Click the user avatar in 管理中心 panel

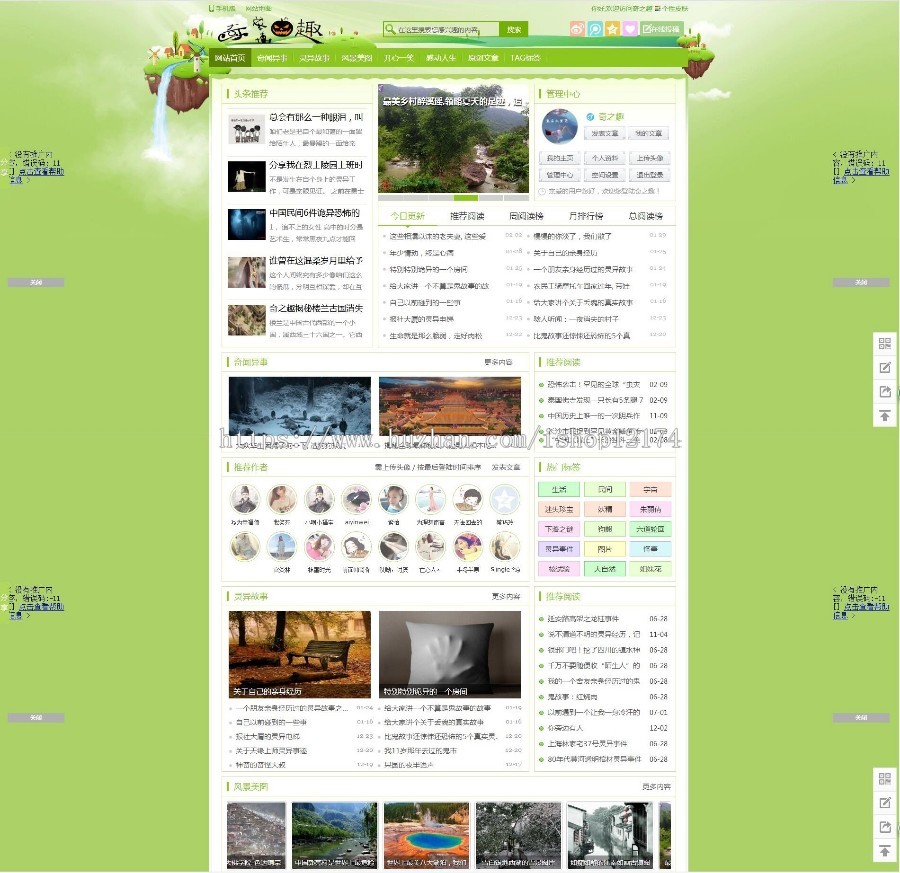[x=559, y=126]
